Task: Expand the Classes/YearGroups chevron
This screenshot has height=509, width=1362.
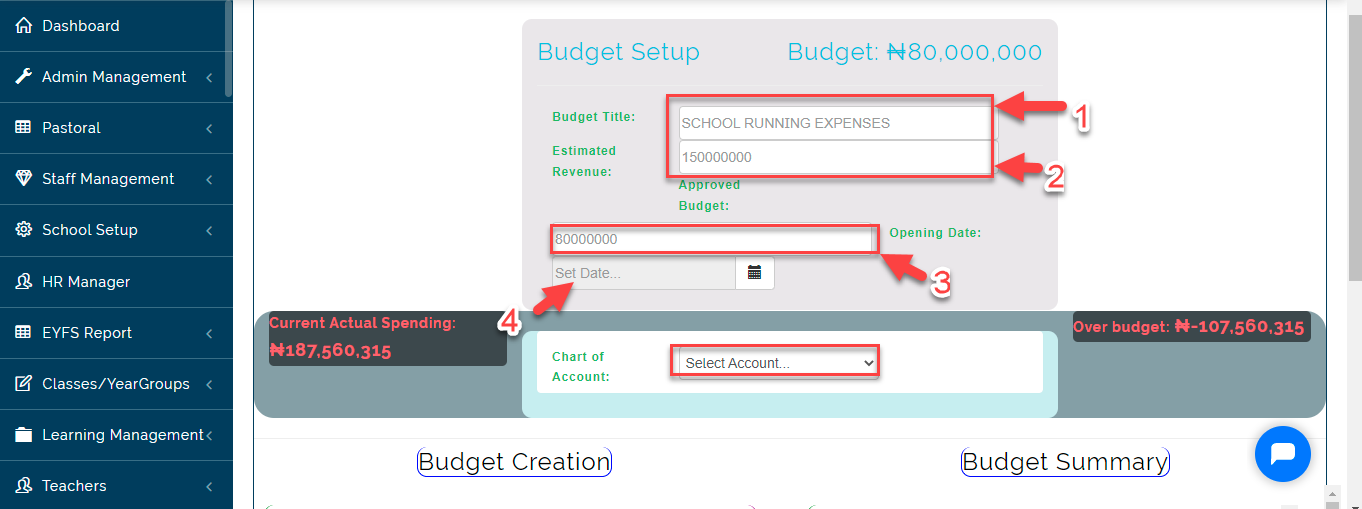Action: (209, 384)
